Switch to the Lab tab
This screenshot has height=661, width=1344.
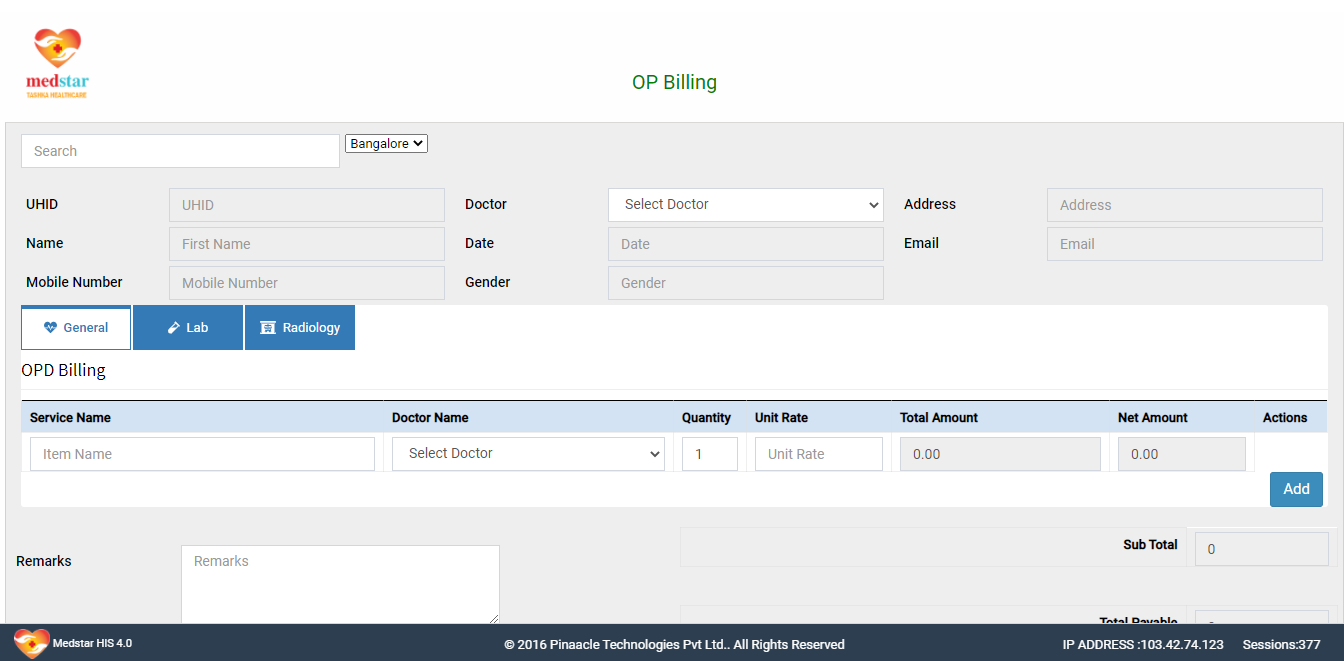[x=188, y=328]
